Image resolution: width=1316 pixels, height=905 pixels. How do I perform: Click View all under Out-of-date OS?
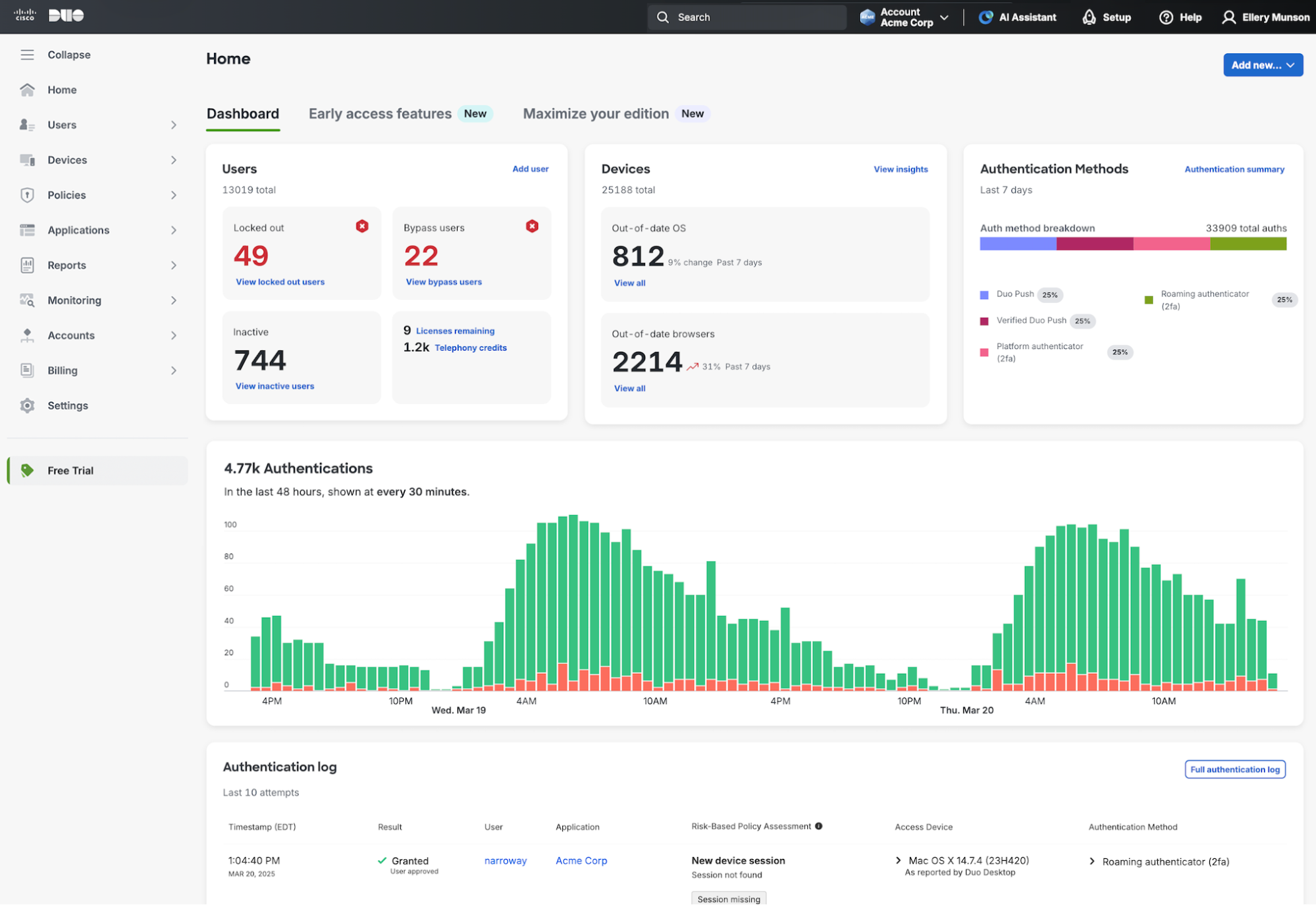click(x=629, y=283)
